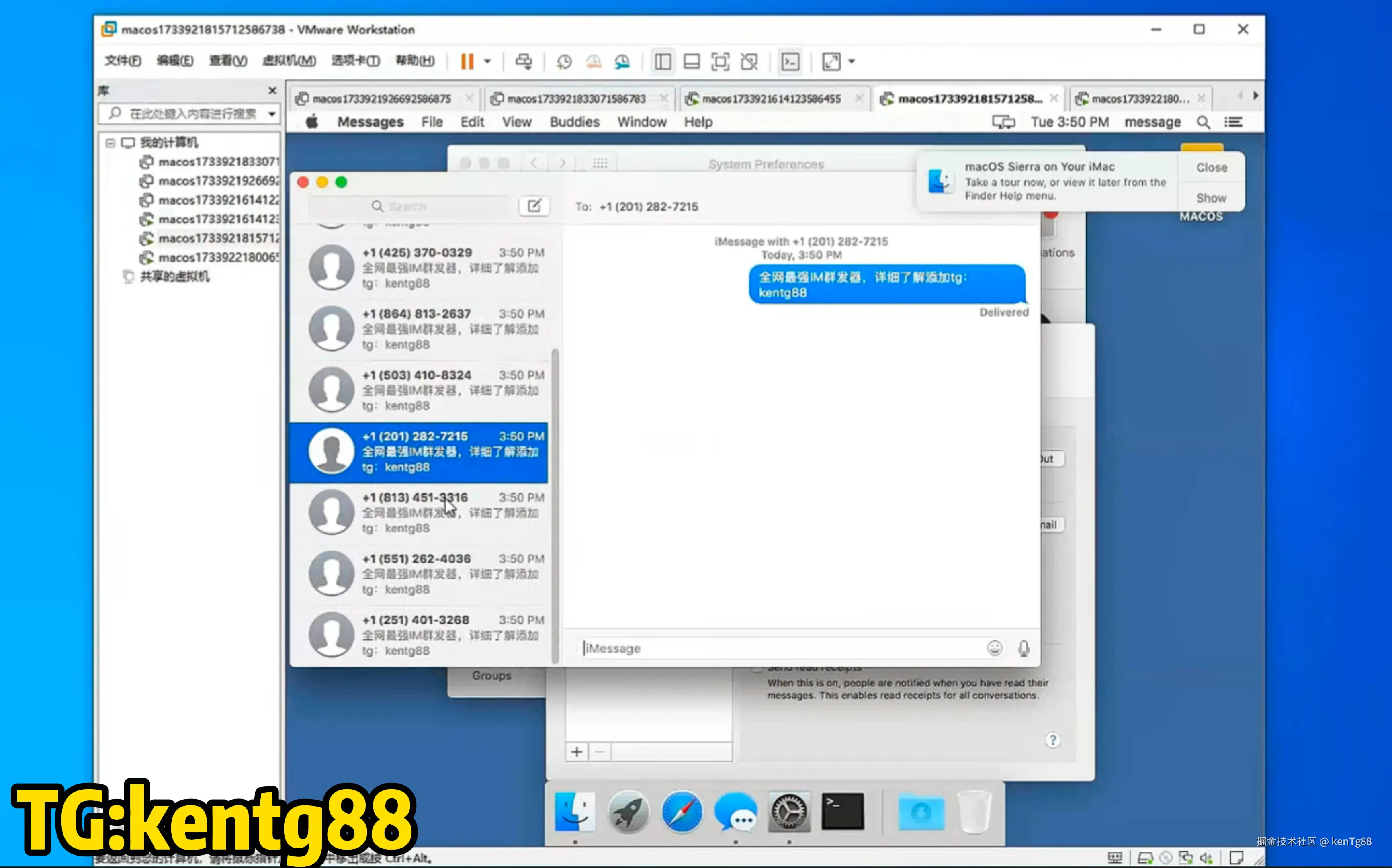Open the snapshot manager toolbar icon

[x=622, y=61]
